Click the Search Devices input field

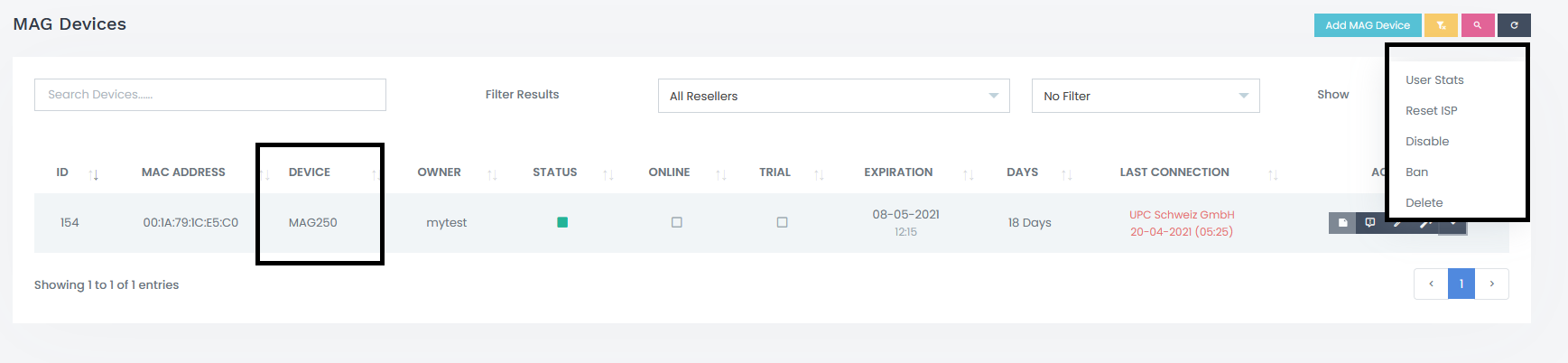(x=210, y=95)
